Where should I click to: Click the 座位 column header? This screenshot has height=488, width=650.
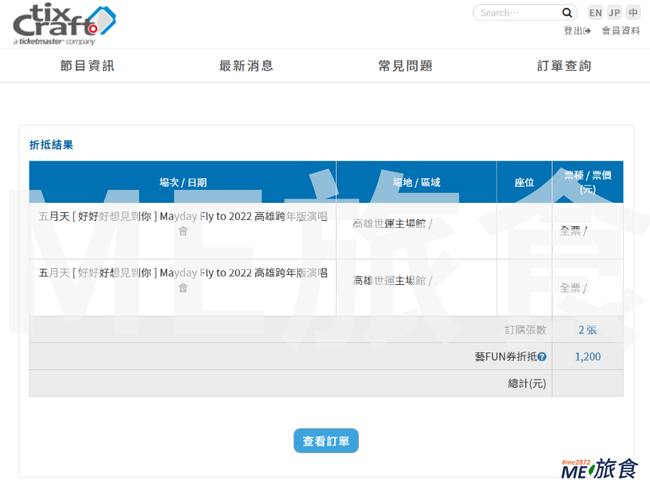point(524,182)
